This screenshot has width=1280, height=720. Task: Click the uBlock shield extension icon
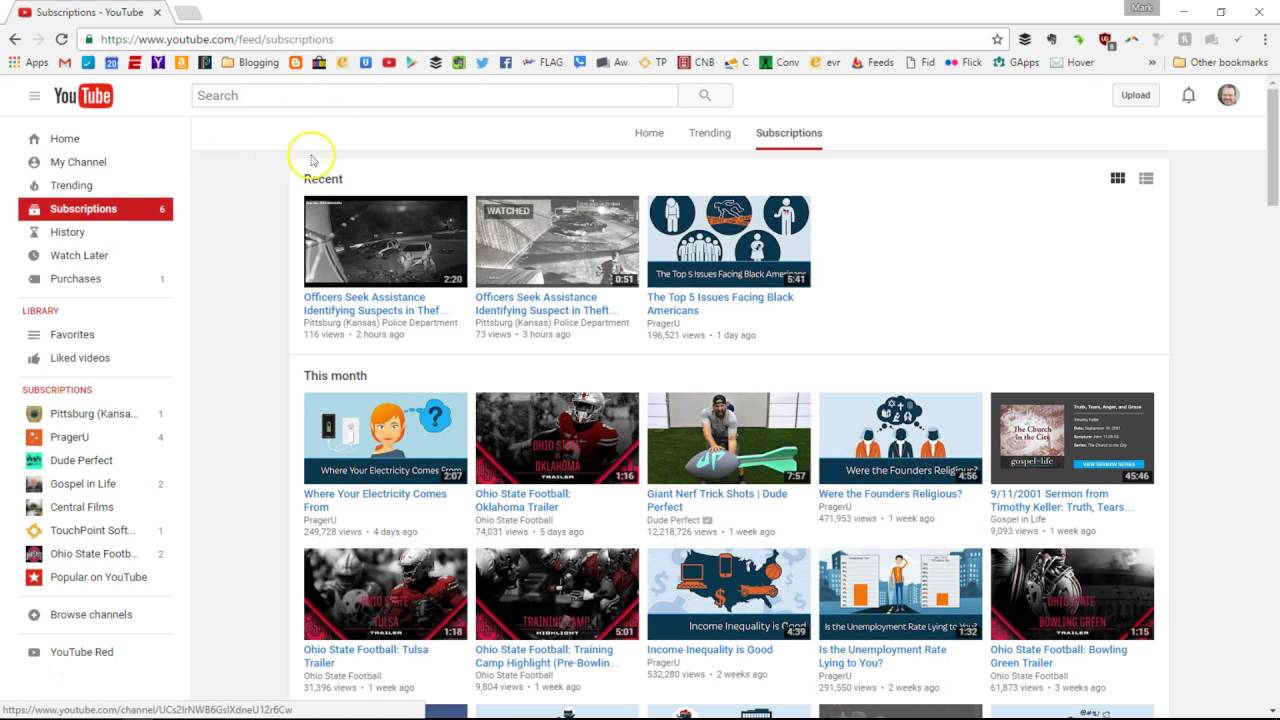[x=1105, y=39]
